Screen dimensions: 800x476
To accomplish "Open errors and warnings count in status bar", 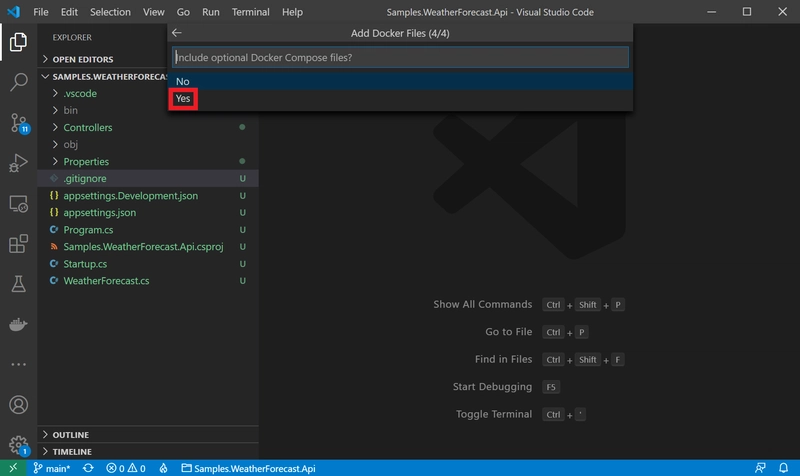I will (x=126, y=468).
